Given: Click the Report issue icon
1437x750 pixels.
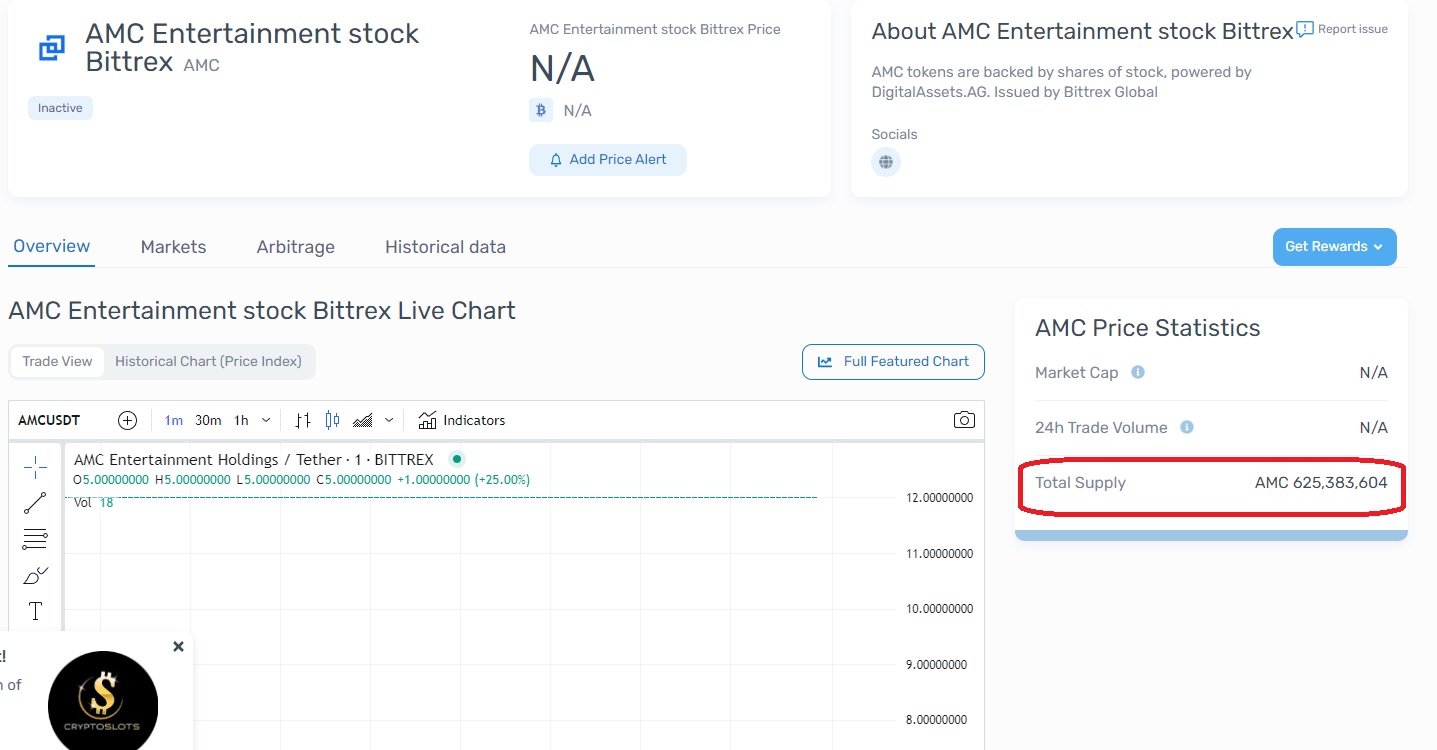Looking at the screenshot, I should point(1305,29).
